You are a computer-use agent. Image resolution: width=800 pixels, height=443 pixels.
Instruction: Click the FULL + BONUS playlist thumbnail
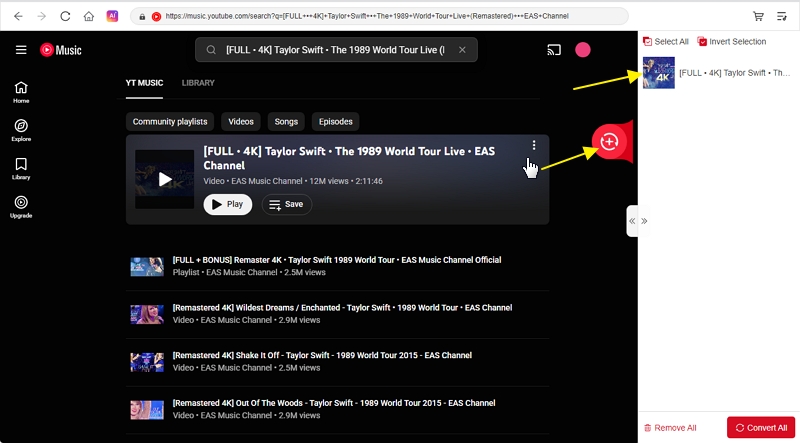[147, 267]
